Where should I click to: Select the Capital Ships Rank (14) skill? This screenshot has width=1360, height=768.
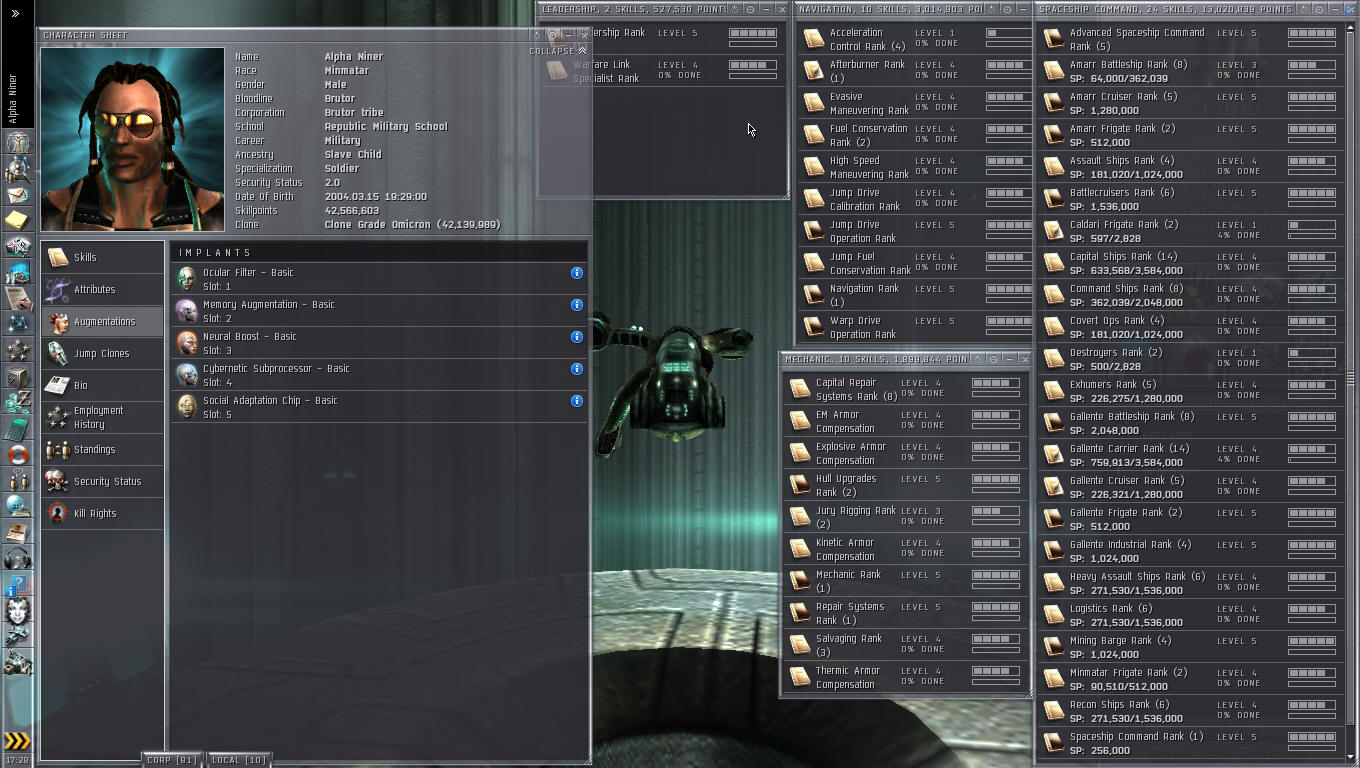[1191, 264]
